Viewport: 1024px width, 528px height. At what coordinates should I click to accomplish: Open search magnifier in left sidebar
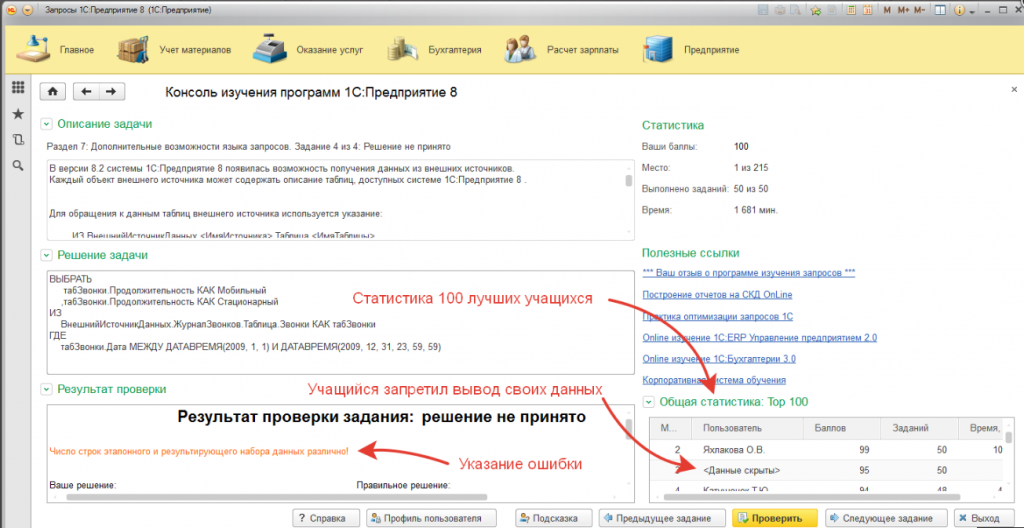pyautogui.click(x=18, y=165)
